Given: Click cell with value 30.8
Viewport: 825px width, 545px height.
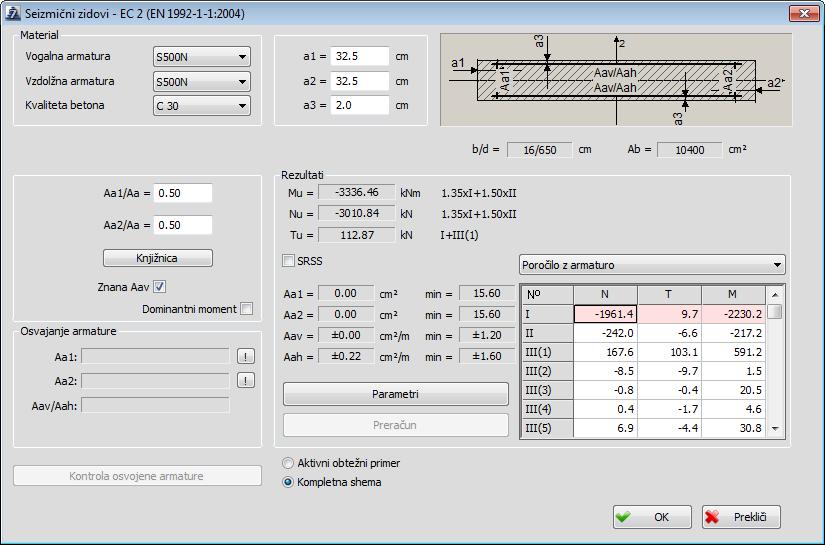Looking at the screenshot, I should (x=733, y=428).
